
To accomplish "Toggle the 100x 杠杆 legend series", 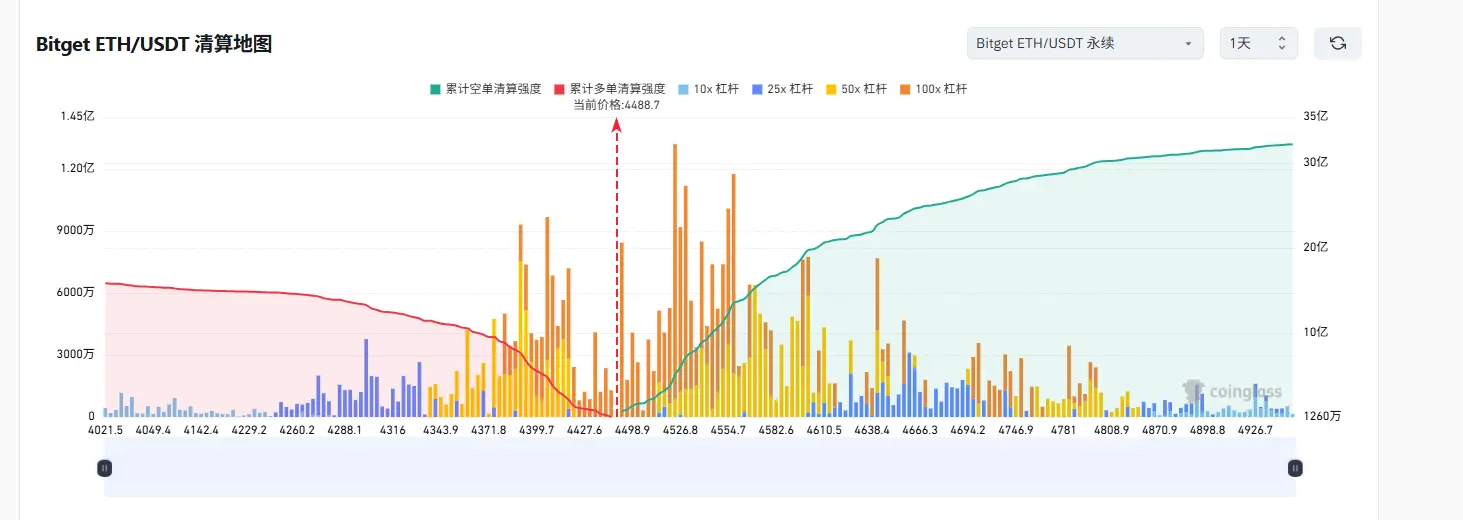I will 933,89.
